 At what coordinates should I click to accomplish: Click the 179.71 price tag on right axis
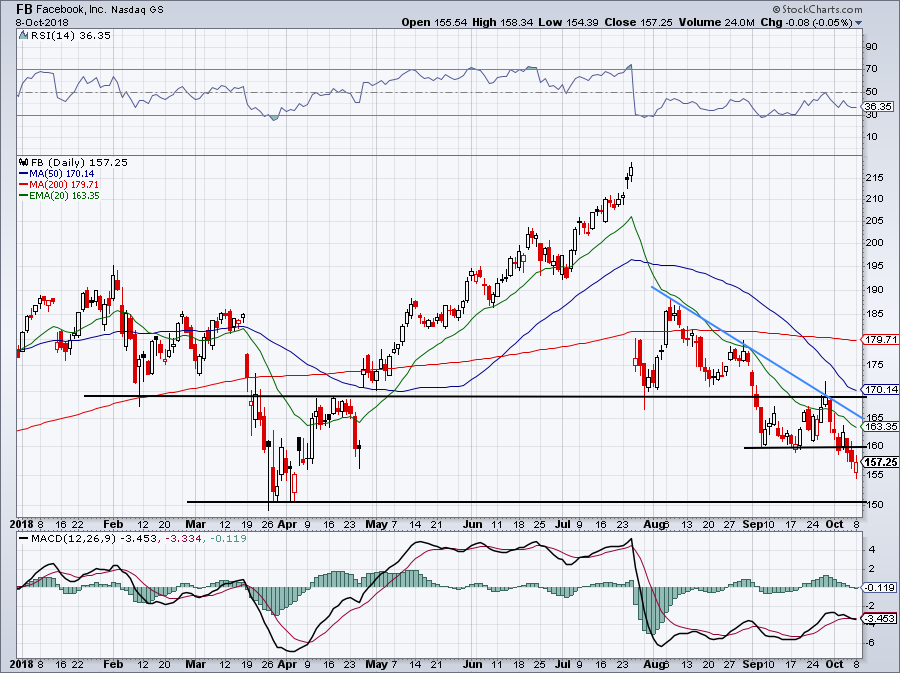880,340
